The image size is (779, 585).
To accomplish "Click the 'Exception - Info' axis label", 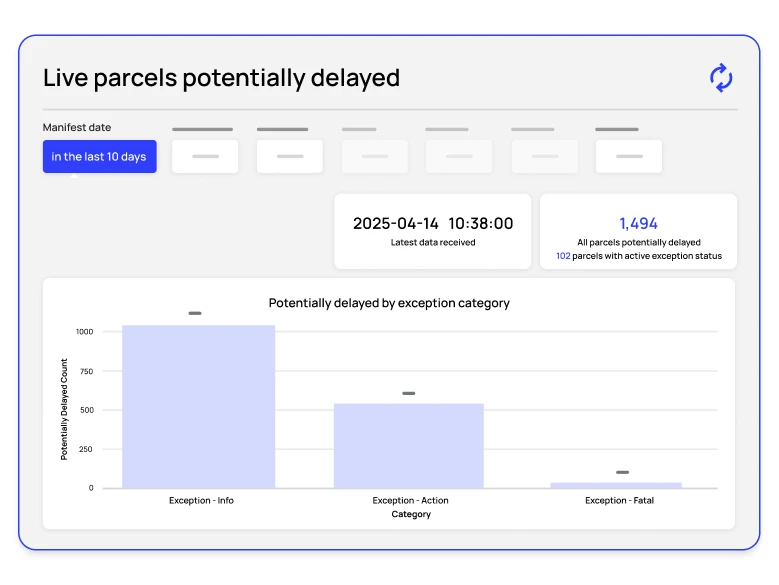I will tap(201, 500).
